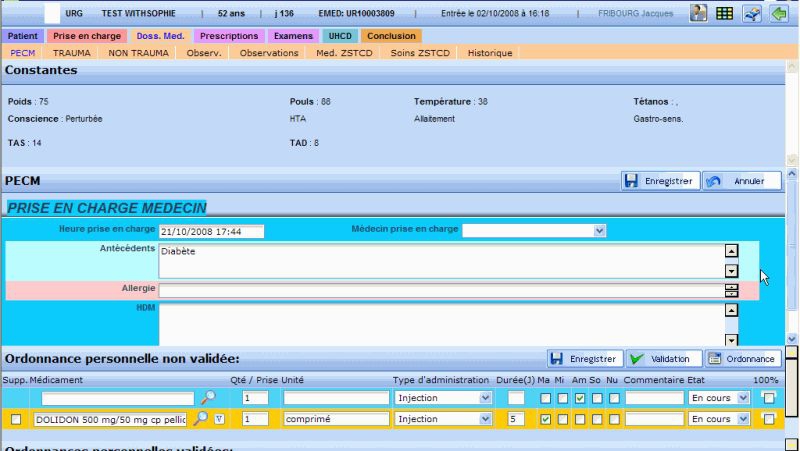Uncheck the Ma checkbox on DOLIDON row

tap(545, 419)
